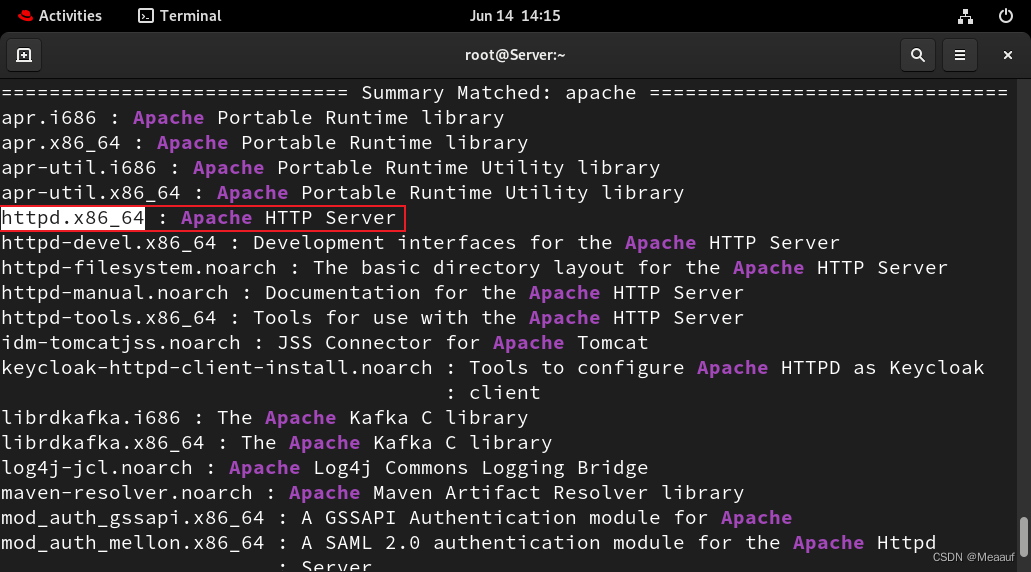
Task: Click the highlighted httpd.x86_64 package name
Action: pyautogui.click(x=73, y=218)
